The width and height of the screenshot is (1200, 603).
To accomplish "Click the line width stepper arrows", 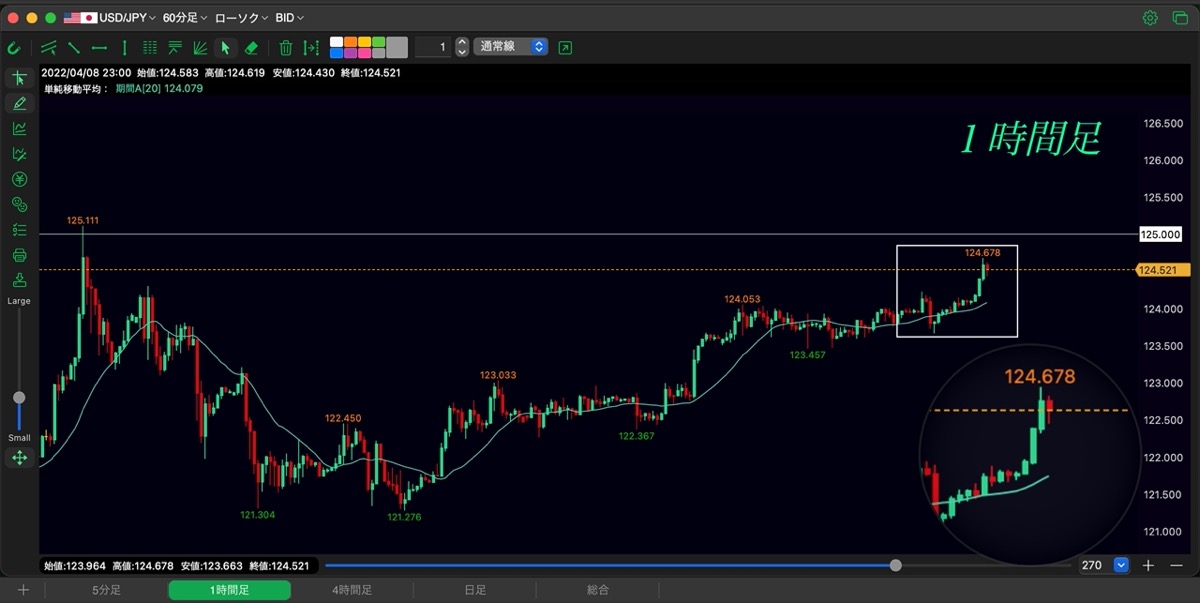I will pyautogui.click(x=461, y=47).
